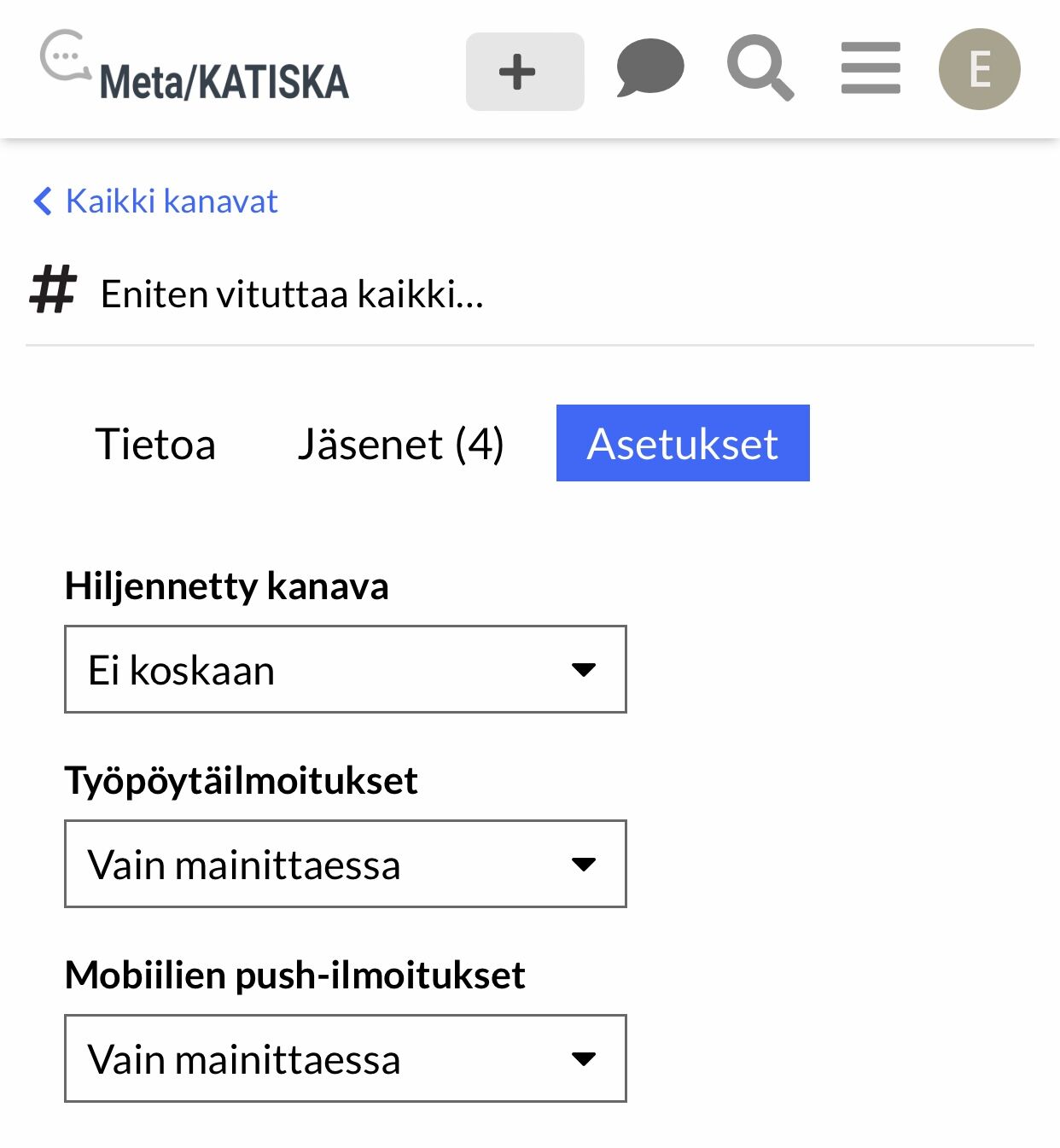The image size is (1060, 1148).
Task: Click the hash channel icon
Action: (x=53, y=290)
